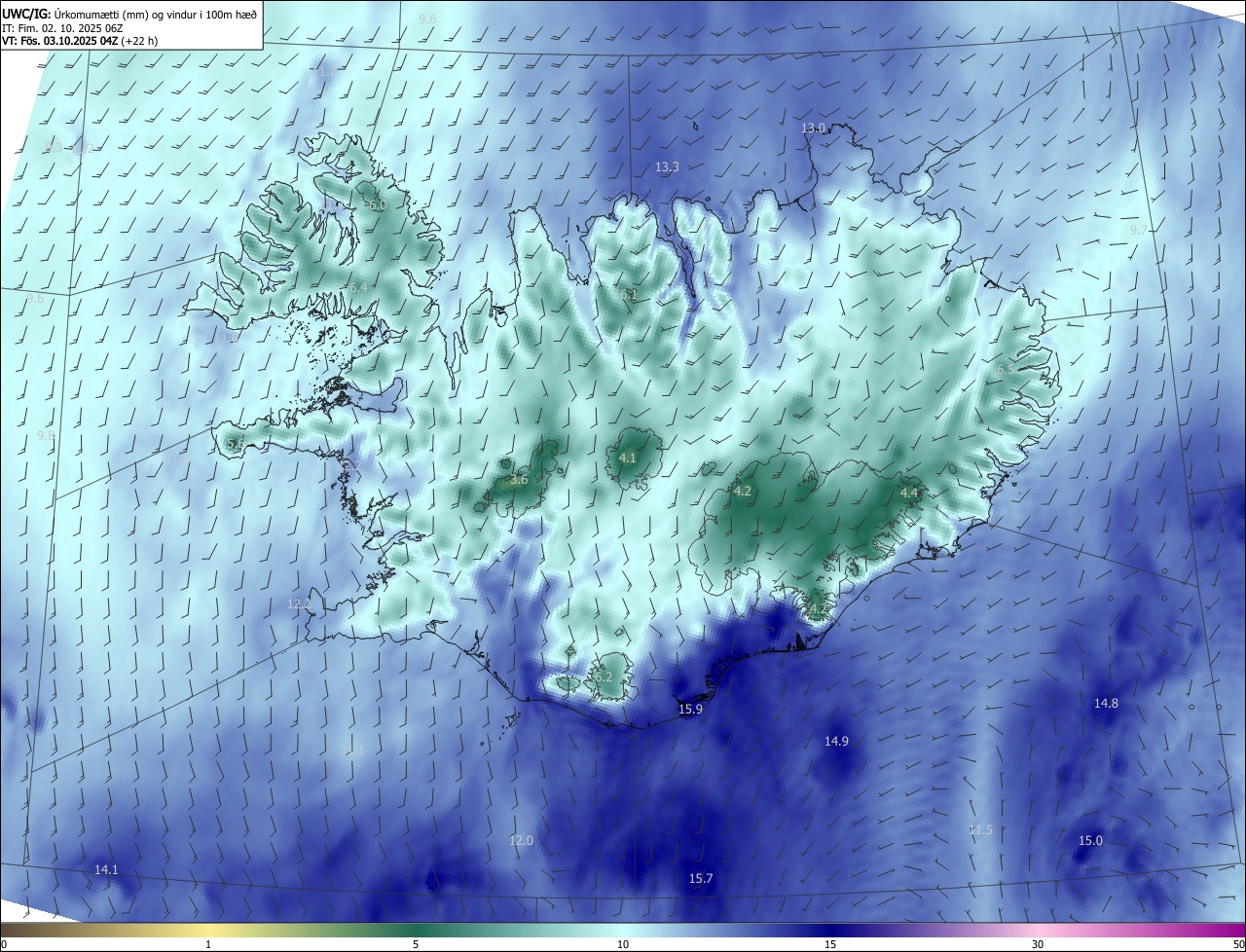
Task: Click the 15.7 value label
Action: pyautogui.click(x=701, y=879)
